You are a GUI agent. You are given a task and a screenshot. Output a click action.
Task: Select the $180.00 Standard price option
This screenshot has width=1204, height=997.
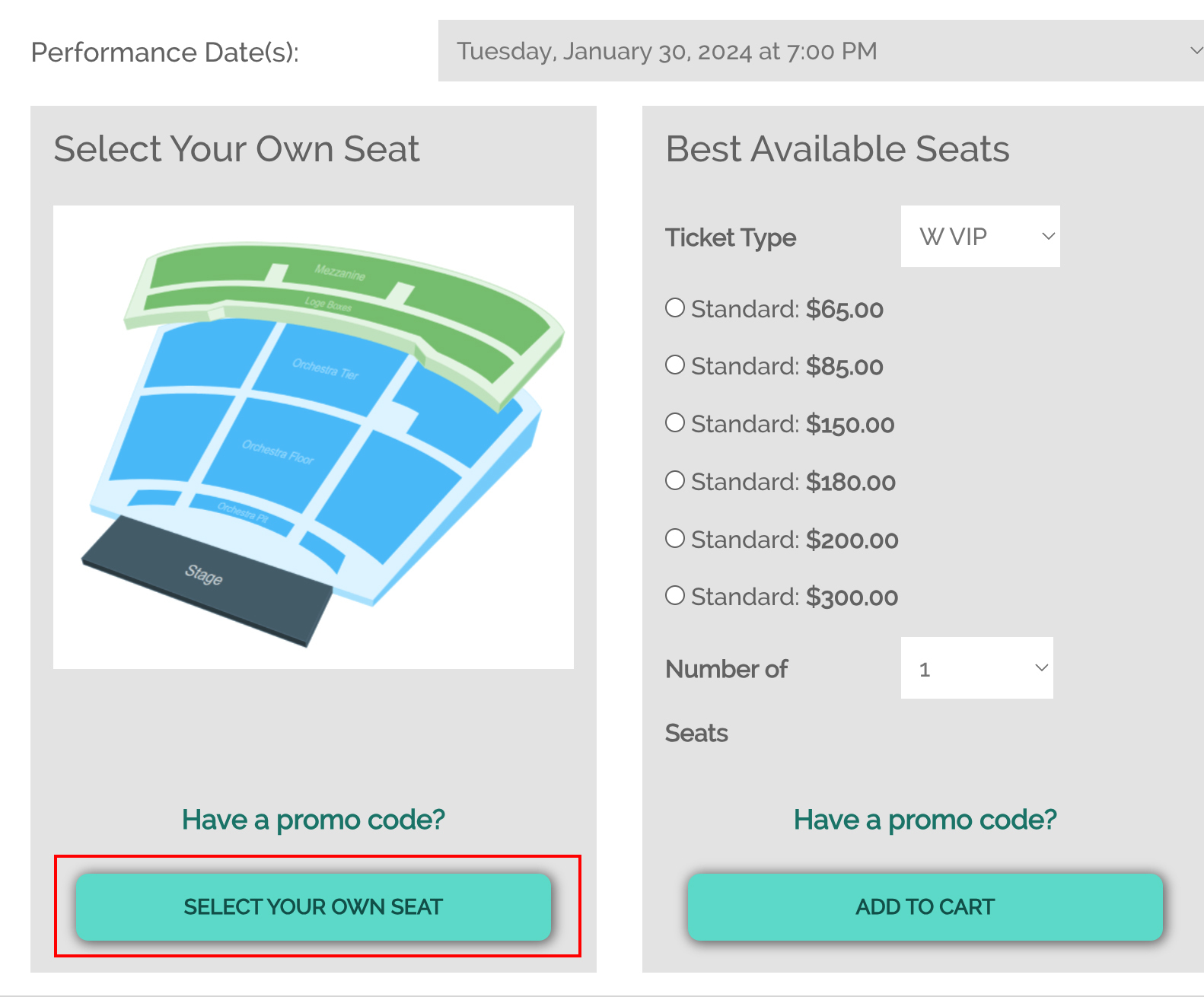tap(675, 481)
